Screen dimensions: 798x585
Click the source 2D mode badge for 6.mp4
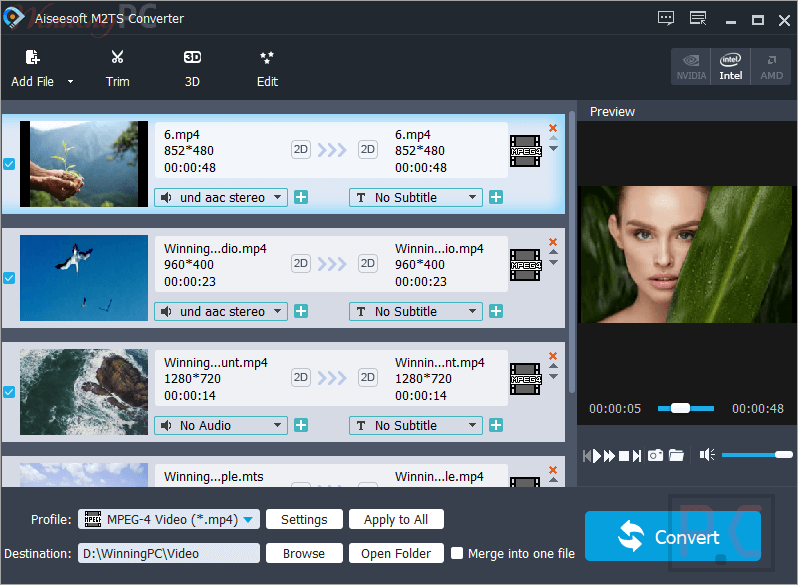301,150
